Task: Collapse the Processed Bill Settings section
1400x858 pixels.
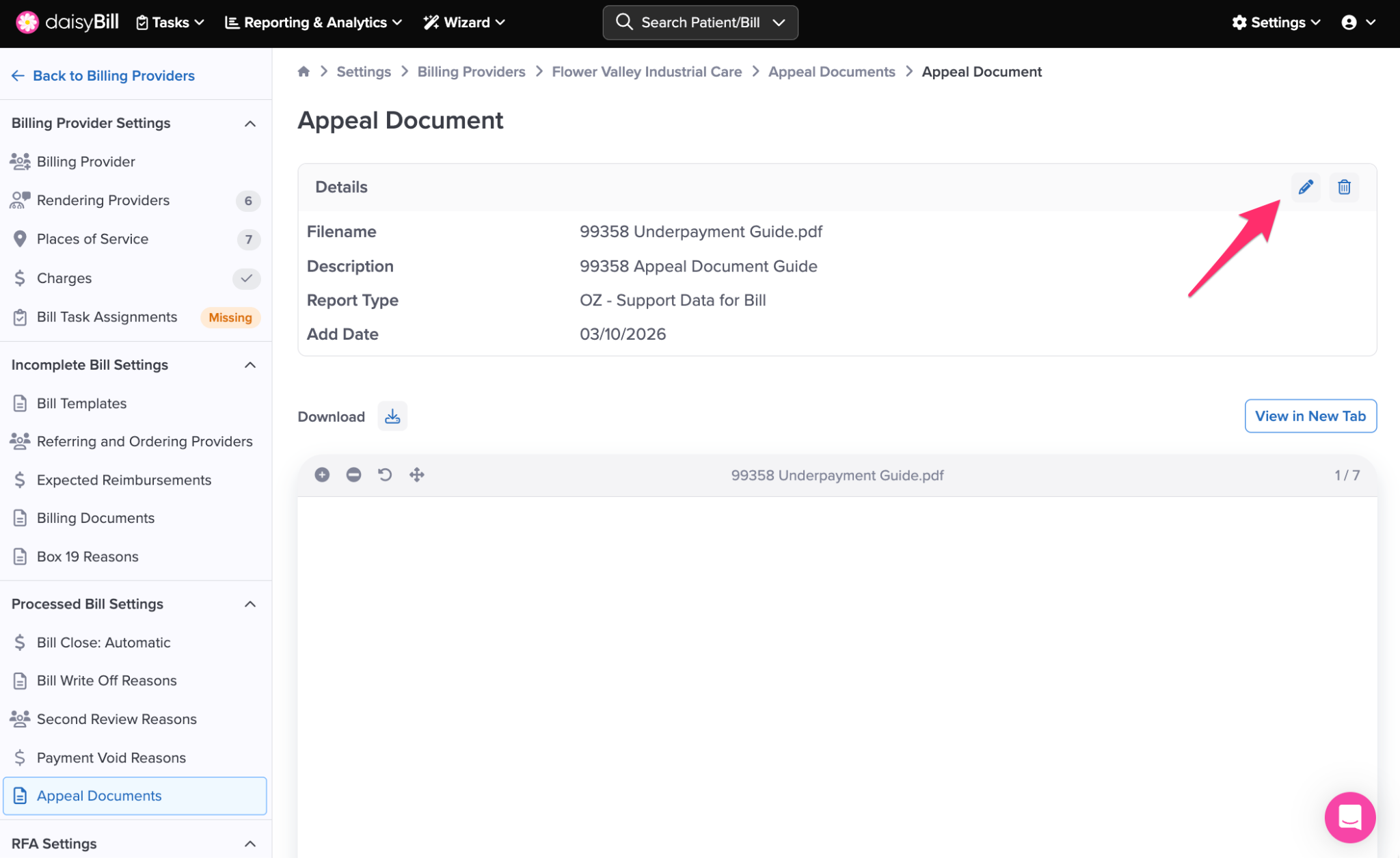Action: click(250, 604)
